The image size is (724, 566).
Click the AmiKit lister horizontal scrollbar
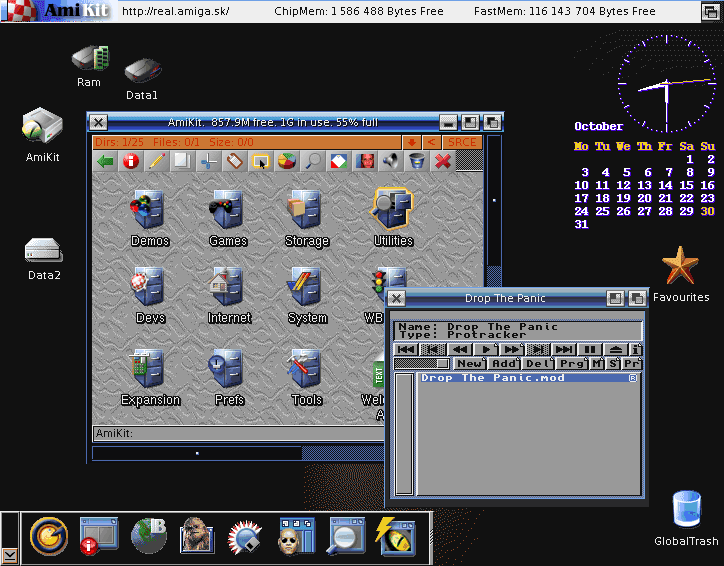coord(238,453)
